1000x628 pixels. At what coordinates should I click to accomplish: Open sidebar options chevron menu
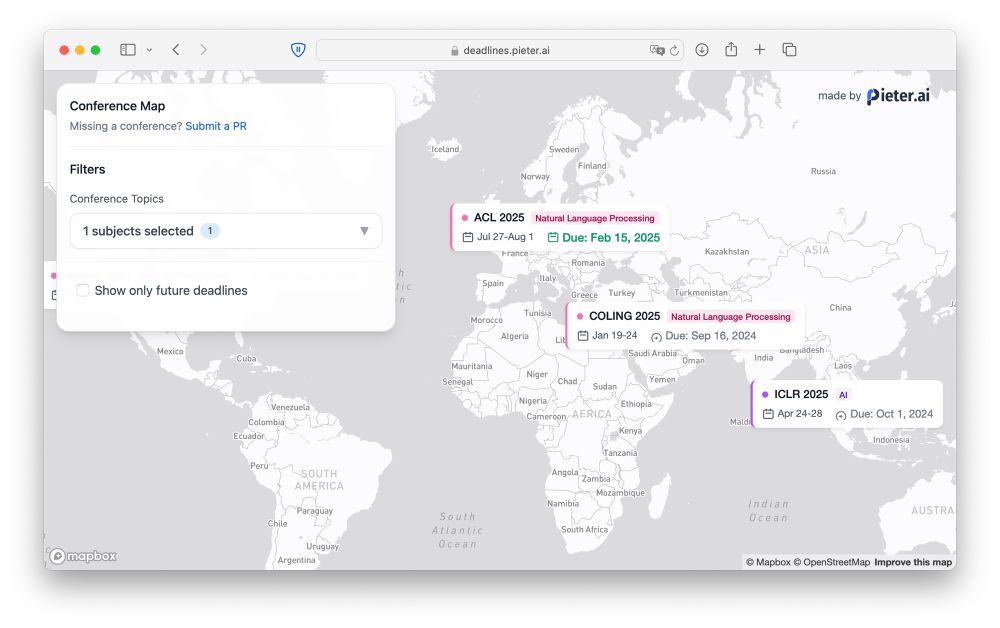coord(149,50)
